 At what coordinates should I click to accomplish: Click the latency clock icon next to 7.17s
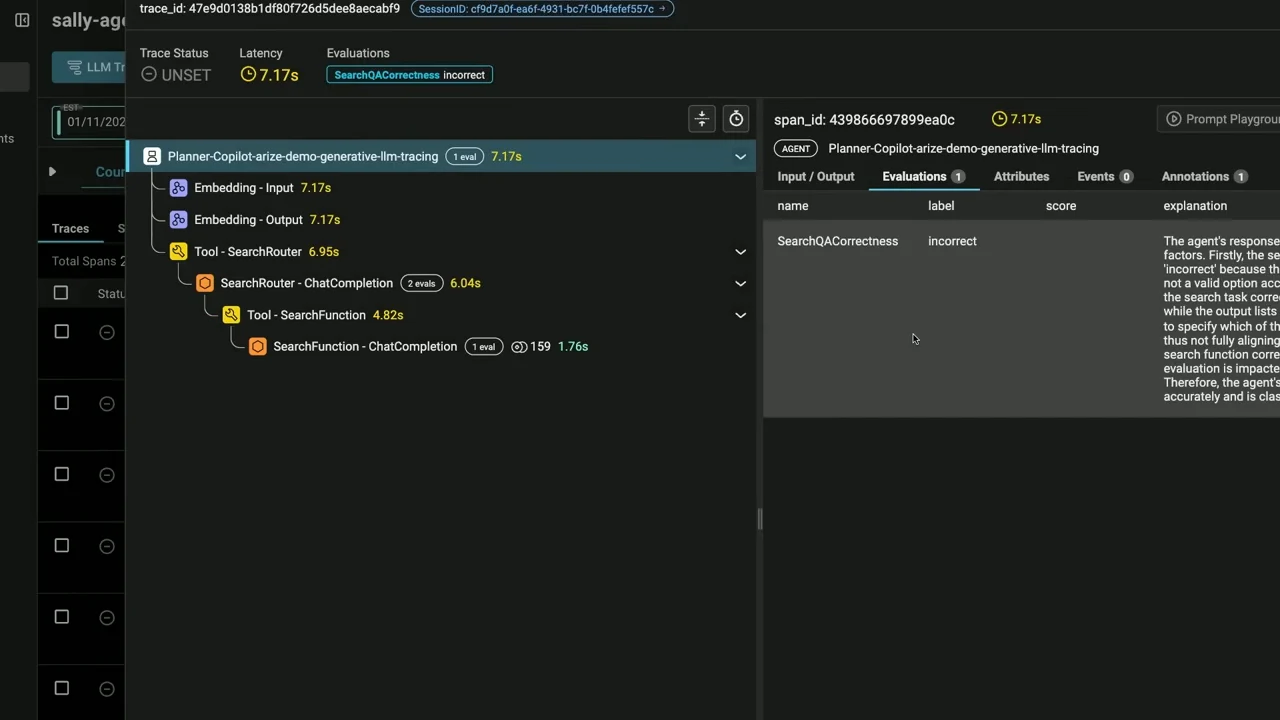[x=248, y=75]
